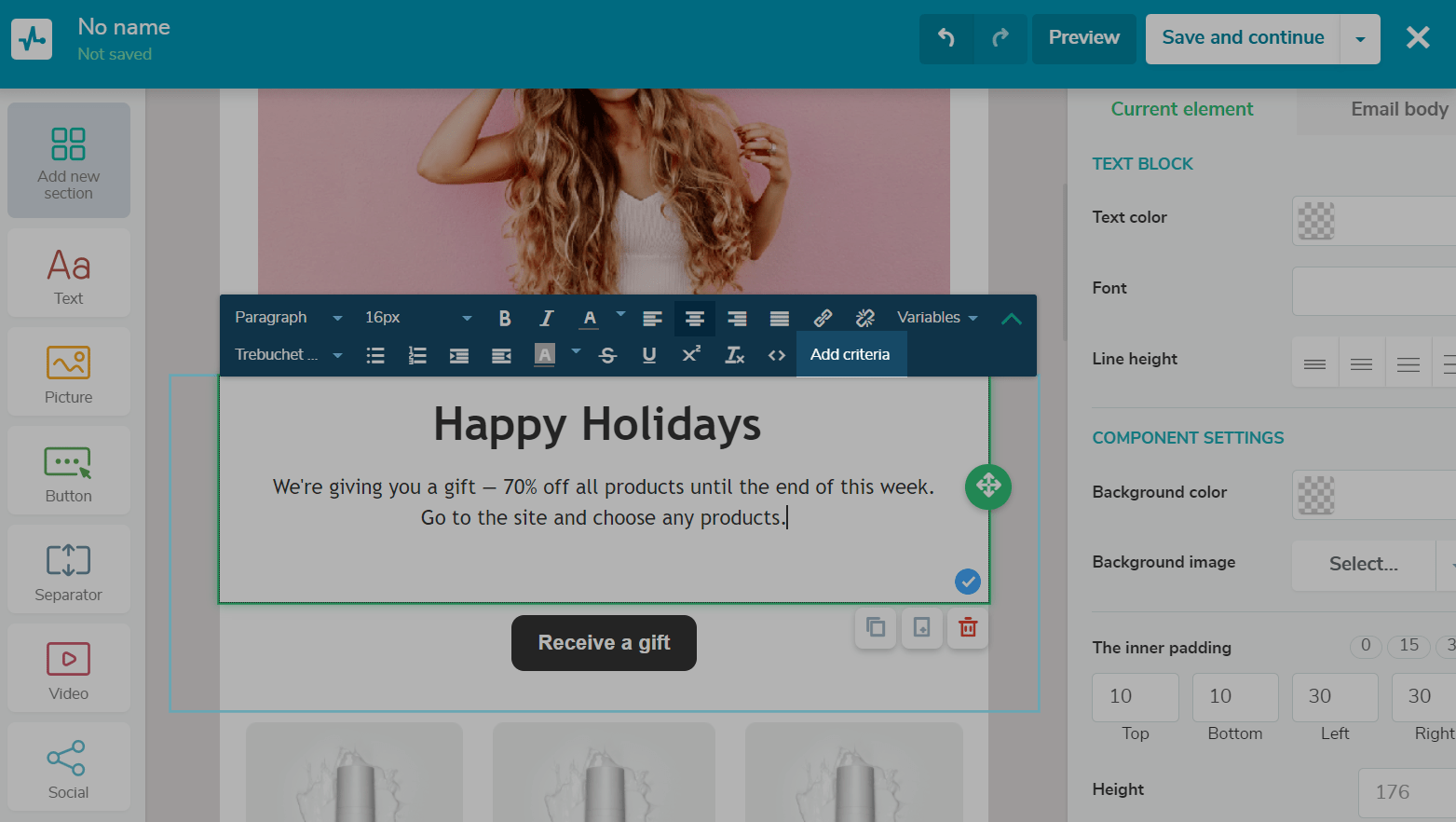Screen dimensions: 1456x822
Task: Switch to the Email body tab
Action: (1398, 109)
